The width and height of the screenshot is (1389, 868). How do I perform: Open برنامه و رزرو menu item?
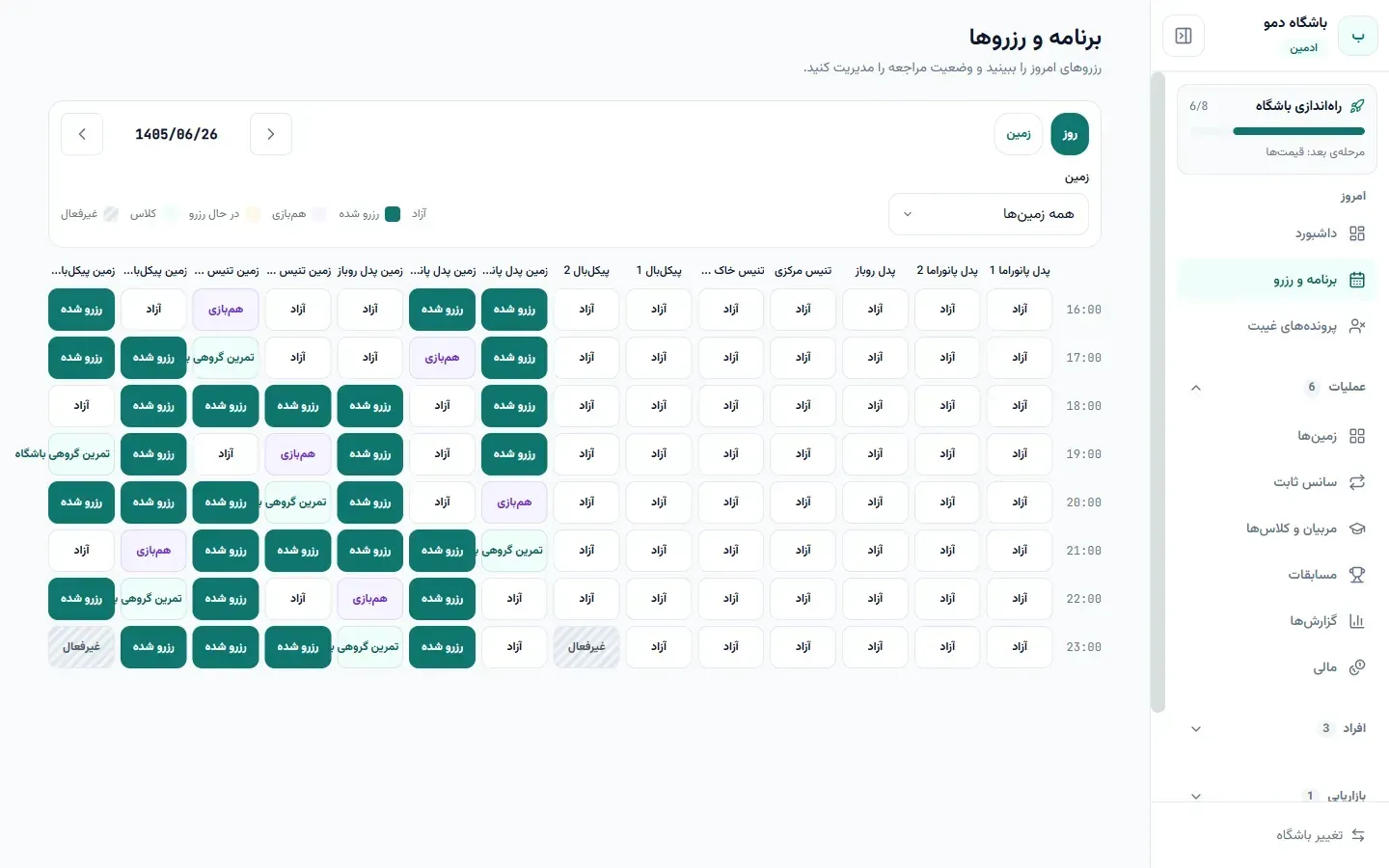[1277, 280]
